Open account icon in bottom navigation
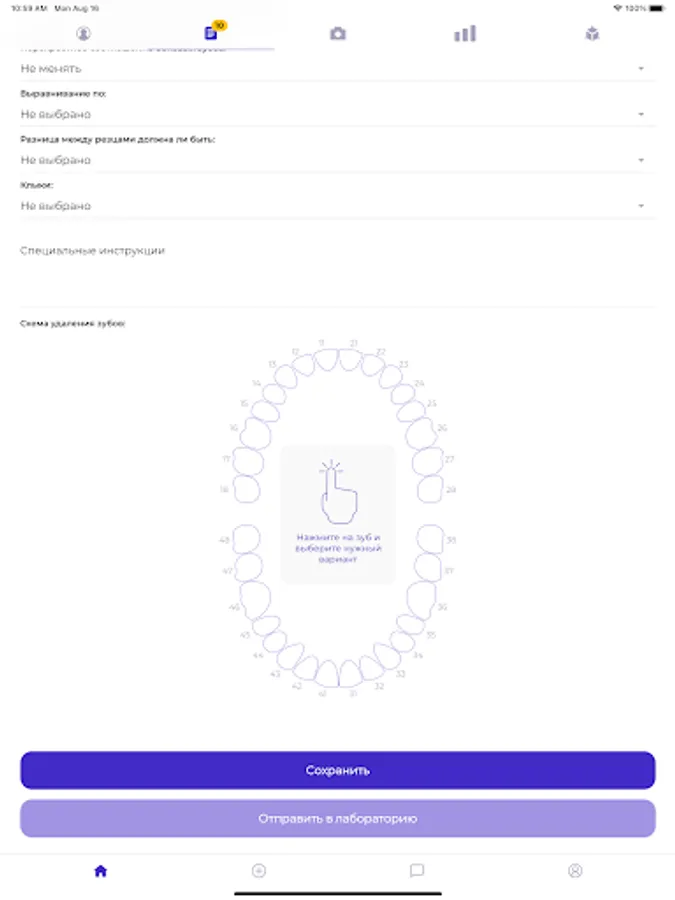The image size is (675, 900). [x=575, y=871]
